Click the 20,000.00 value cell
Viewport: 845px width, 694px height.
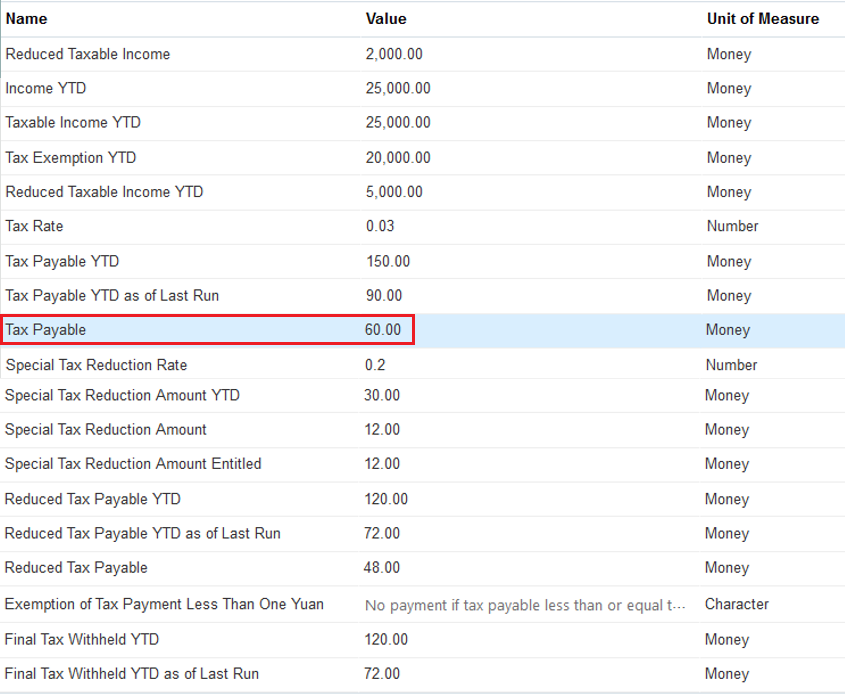click(398, 158)
